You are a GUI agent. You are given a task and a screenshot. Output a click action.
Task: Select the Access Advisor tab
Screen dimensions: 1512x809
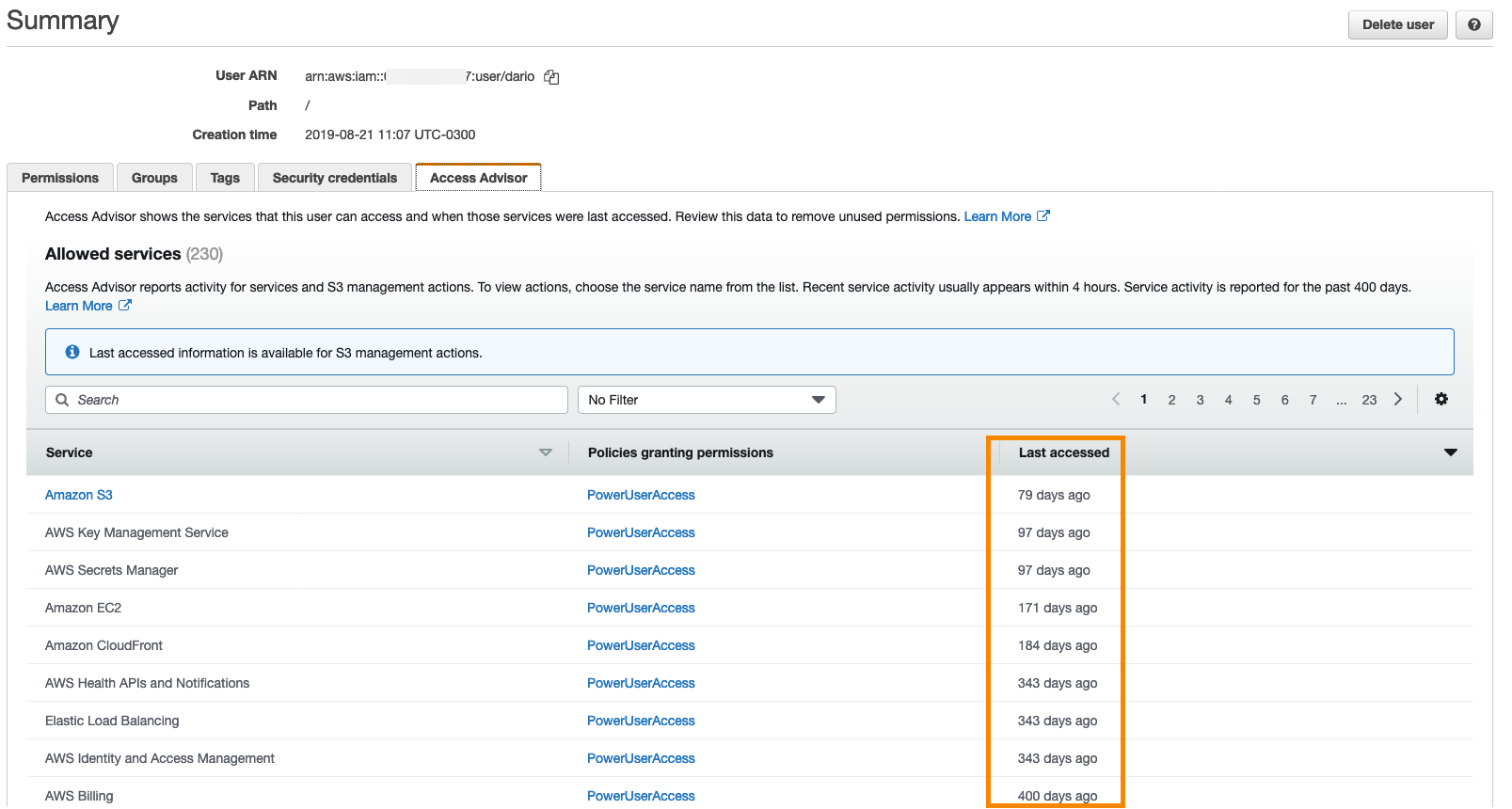pos(479,178)
